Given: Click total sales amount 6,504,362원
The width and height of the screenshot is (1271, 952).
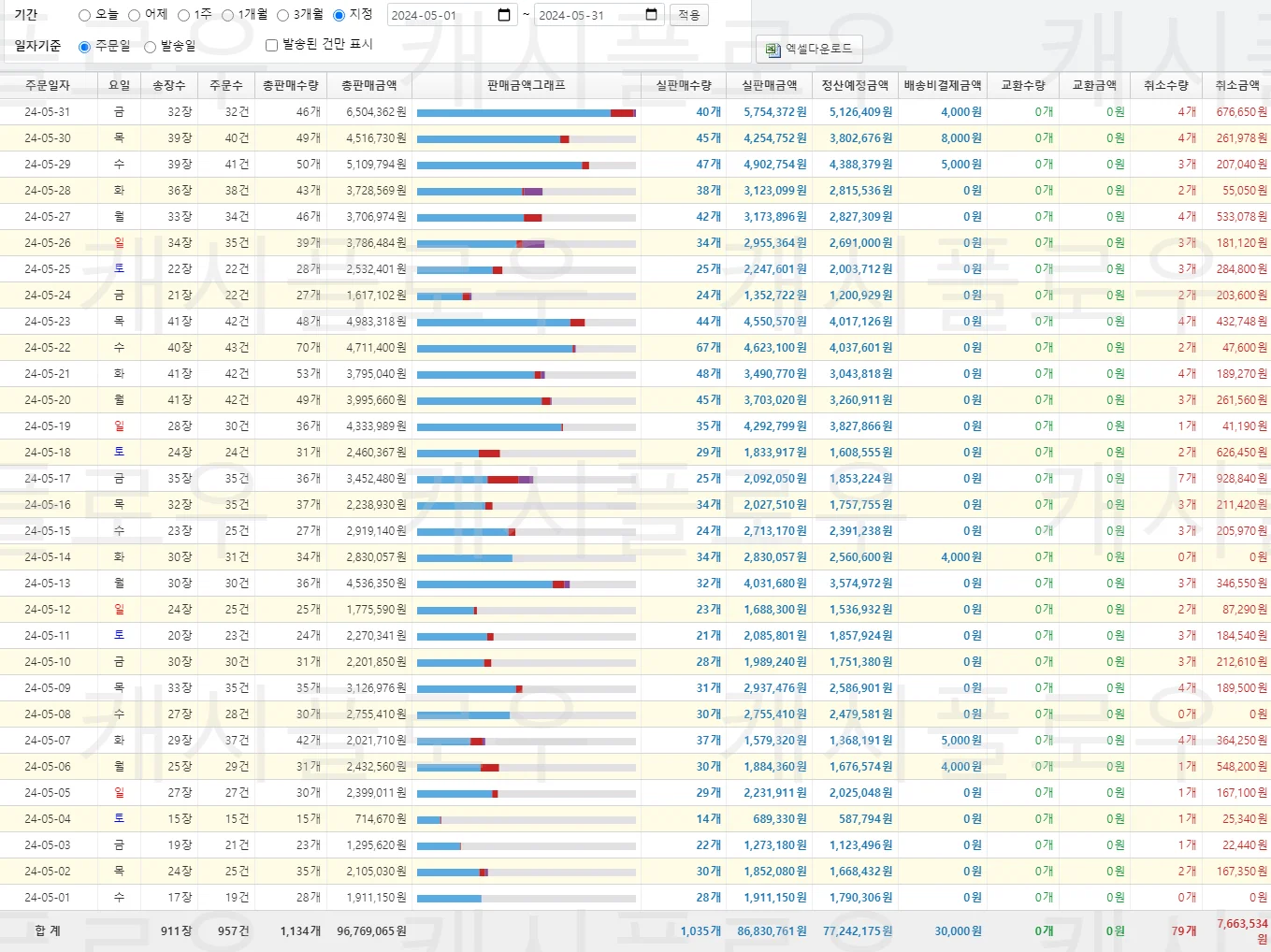Looking at the screenshot, I should [377, 112].
